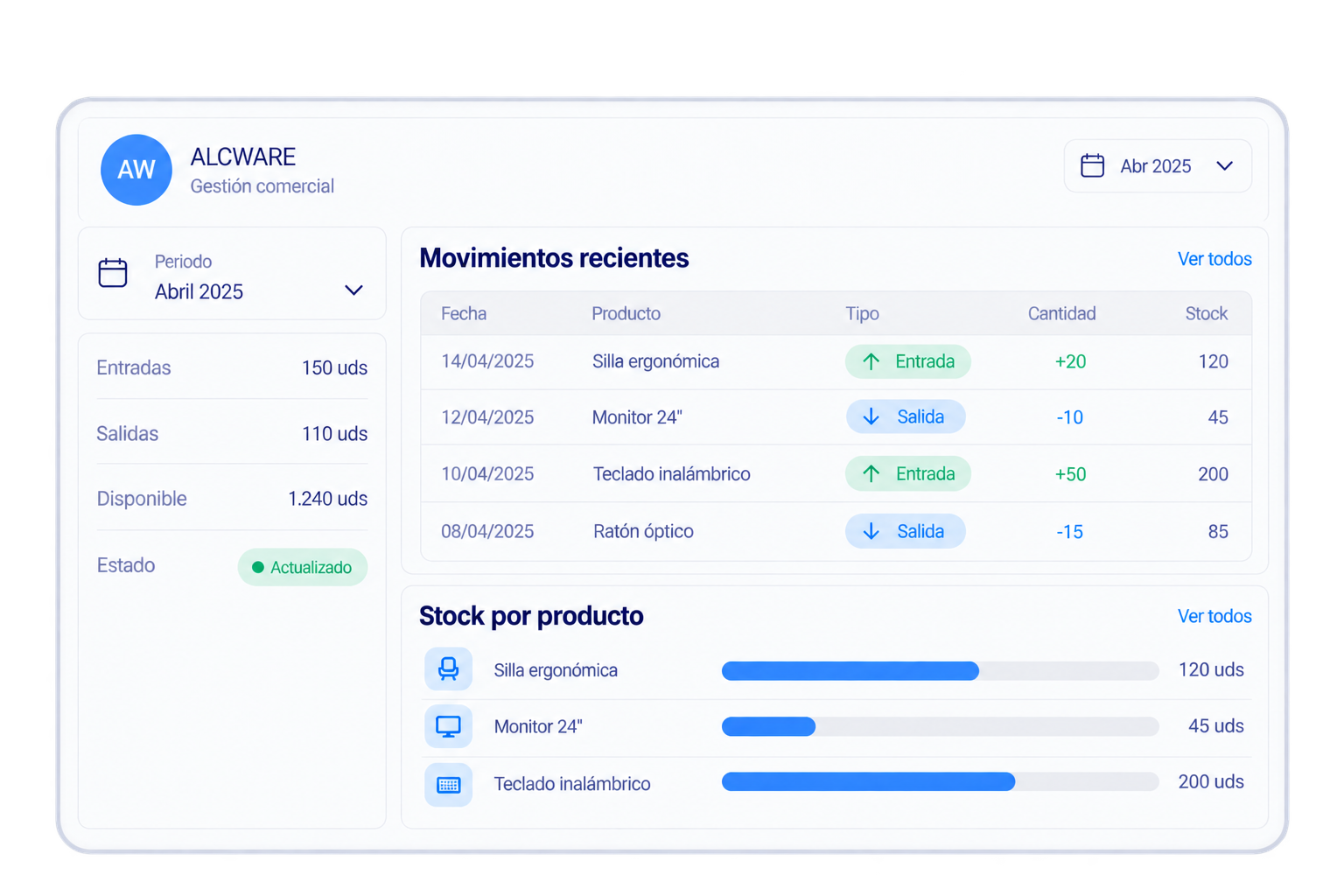Select the date 12/04/2025 cell
This screenshot has width=1344, height=896.
pyautogui.click(x=487, y=417)
